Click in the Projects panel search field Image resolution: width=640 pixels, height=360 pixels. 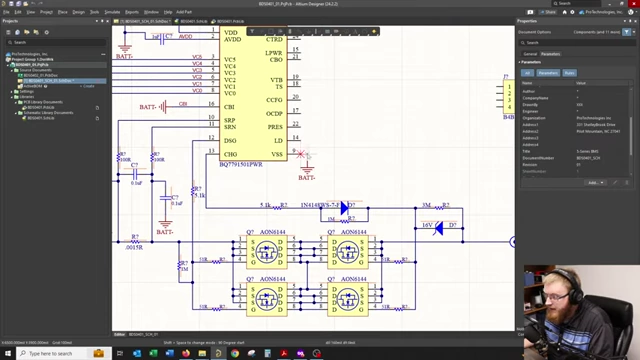tap(56, 42)
